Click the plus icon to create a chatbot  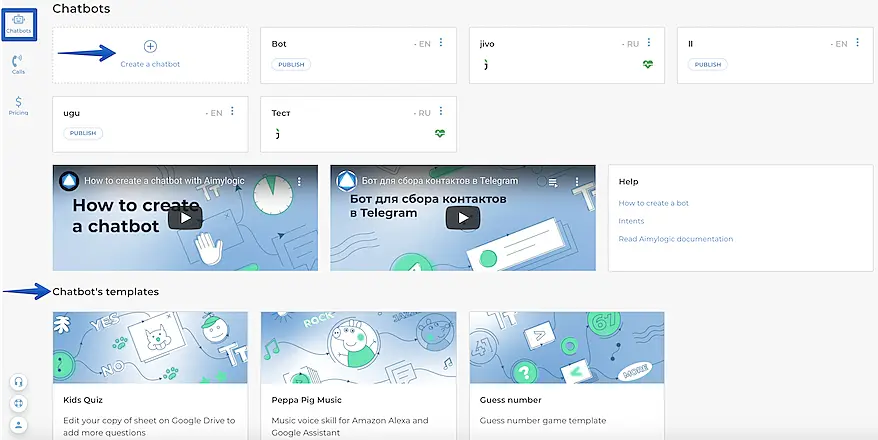[150, 46]
